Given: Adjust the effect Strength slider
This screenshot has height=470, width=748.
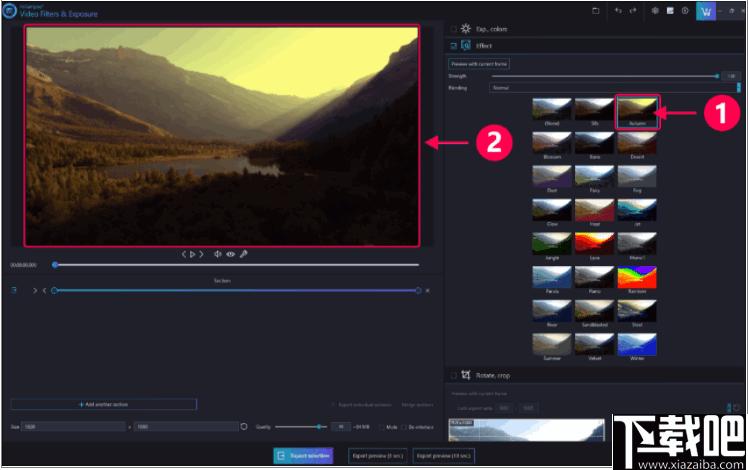Looking at the screenshot, I should click(605, 76).
